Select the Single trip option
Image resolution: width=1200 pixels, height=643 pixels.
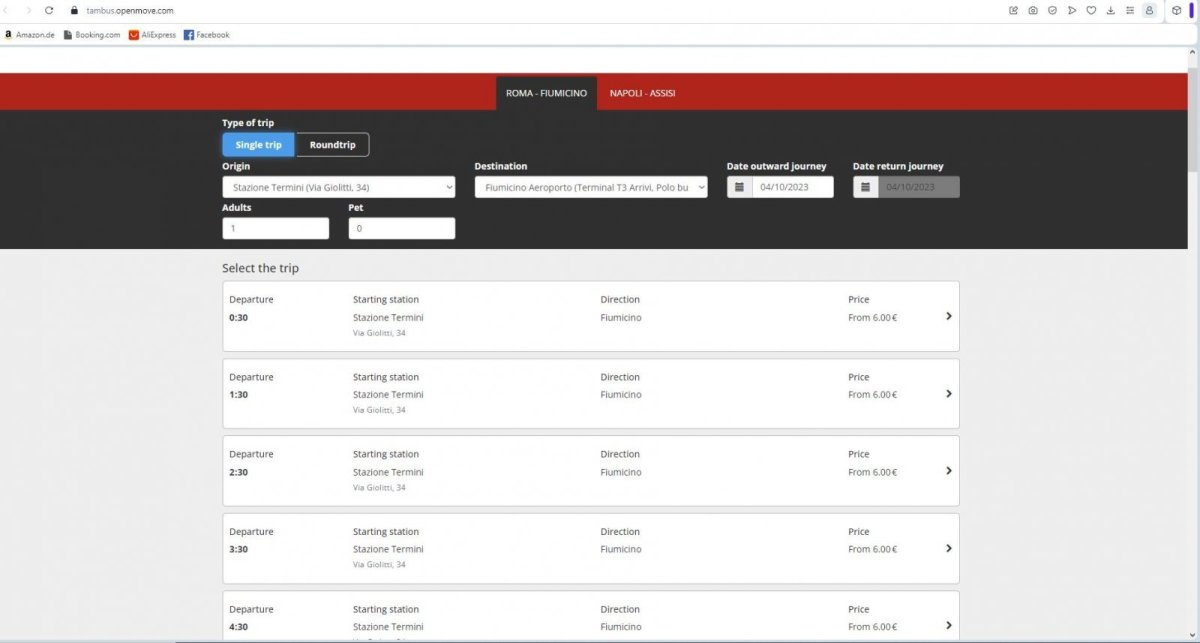tap(258, 145)
